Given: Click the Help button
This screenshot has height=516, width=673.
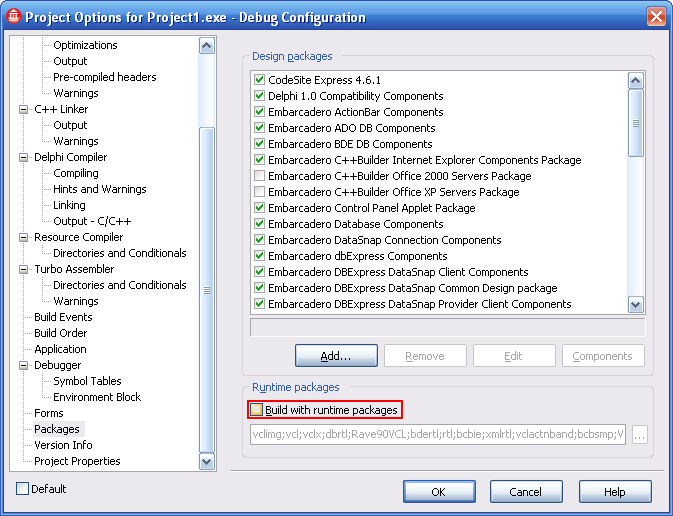Looking at the screenshot, I should click(x=615, y=492).
